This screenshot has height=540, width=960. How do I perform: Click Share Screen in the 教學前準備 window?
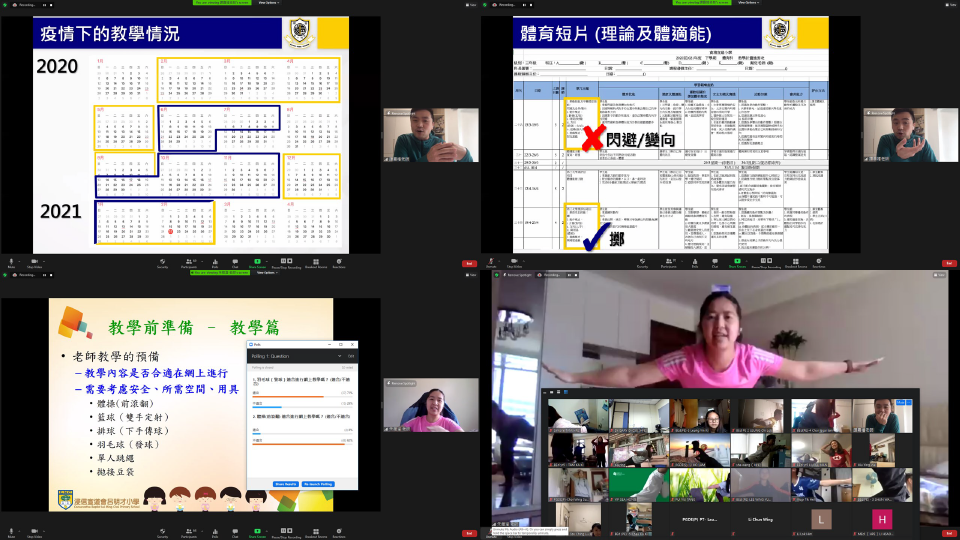click(257, 533)
